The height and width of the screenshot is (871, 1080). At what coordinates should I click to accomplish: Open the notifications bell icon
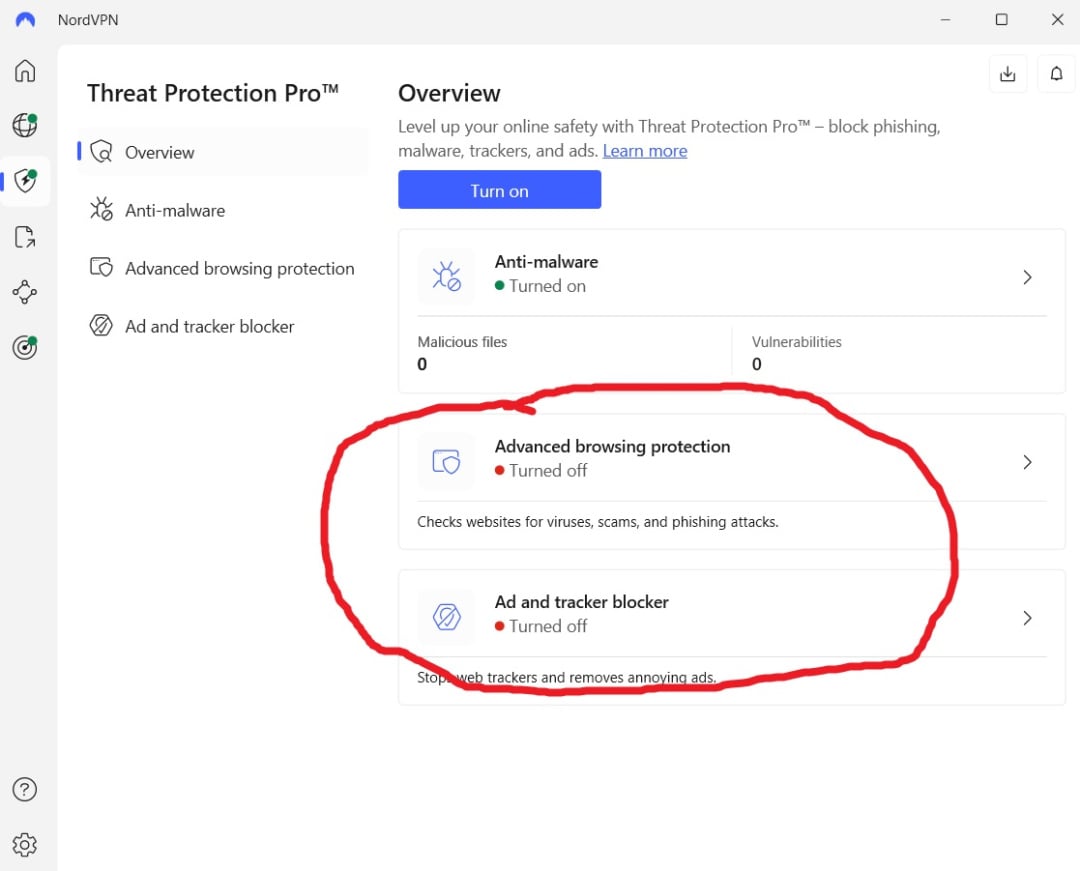tap(1056, 74)
